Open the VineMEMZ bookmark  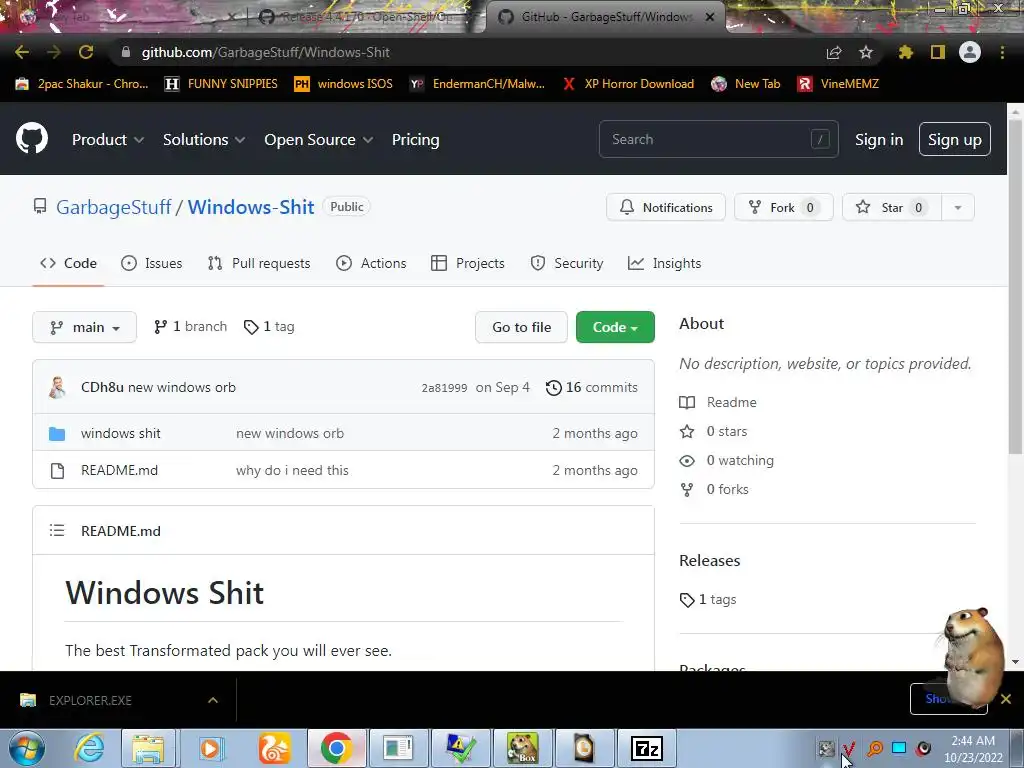point(838,84)
